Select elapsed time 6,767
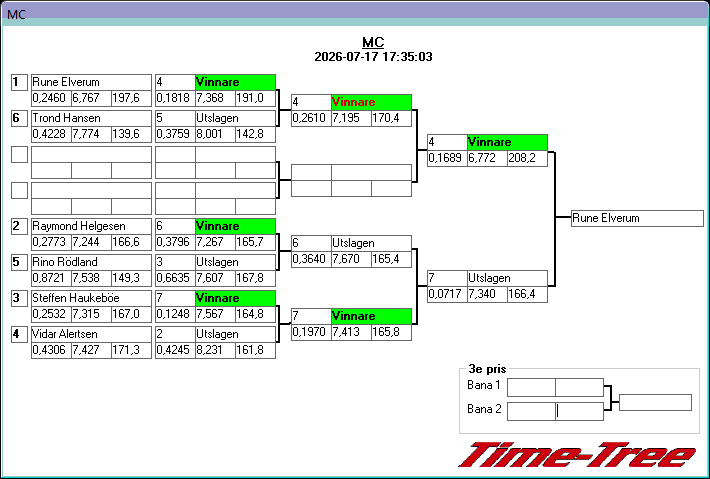The width and height of the screenshot is (710, 479). (91, 98)
